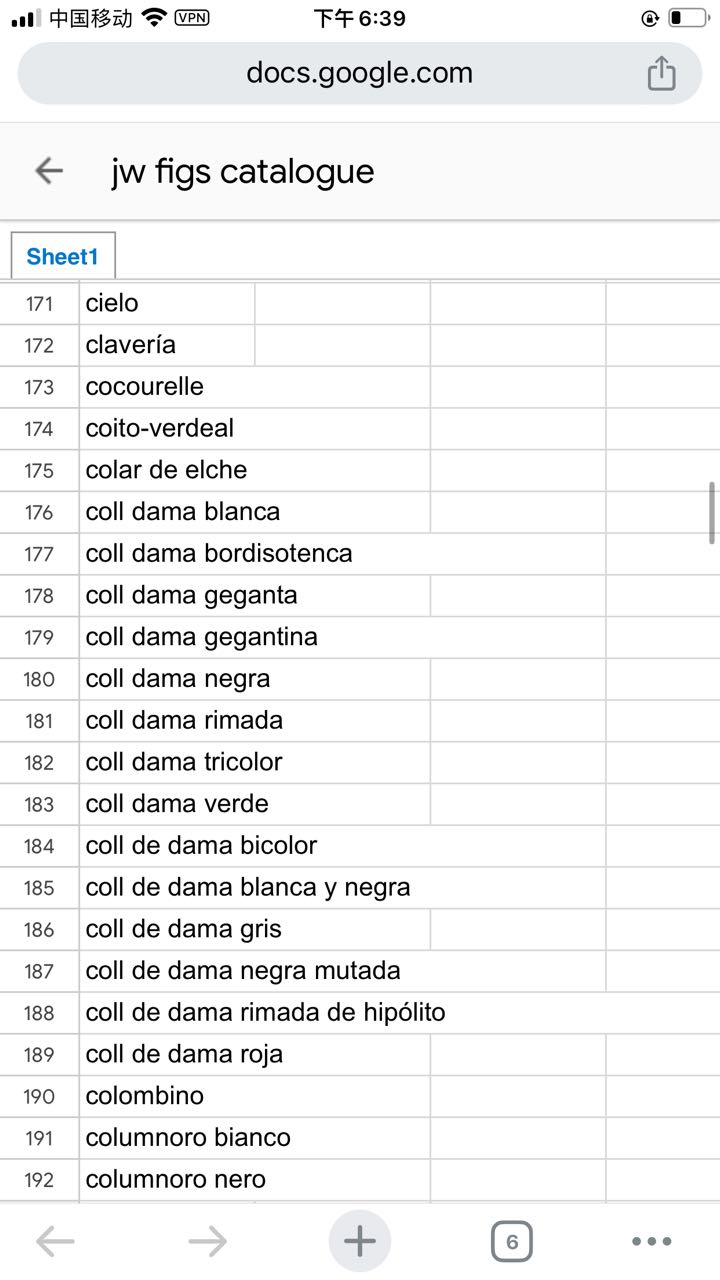Tap the browser back navigation arrow
720x1280 pixels.
(55, 1241)
